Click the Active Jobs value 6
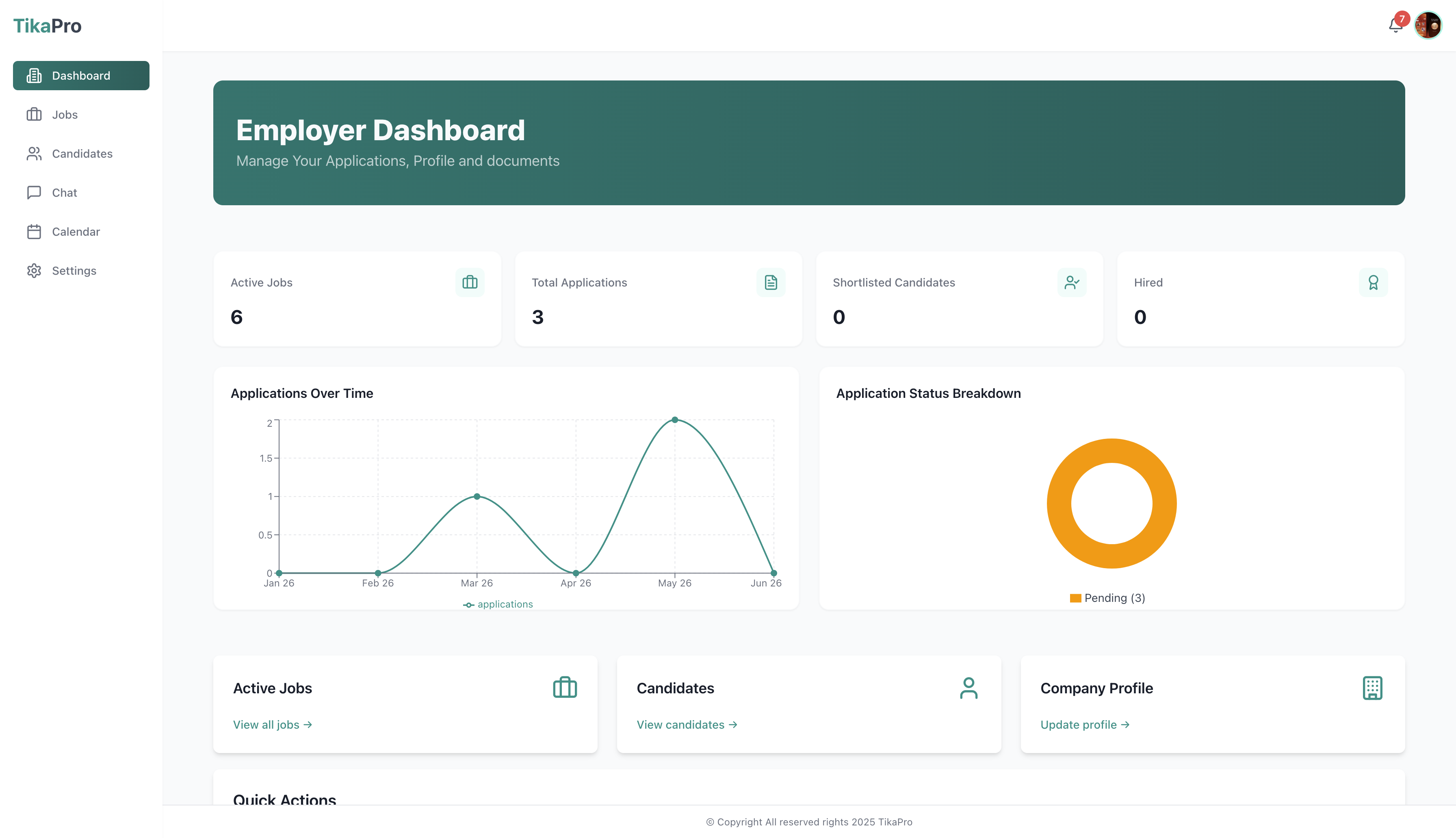Image resolution: width=1456 pixels, height=838 pixels. [x=236, y=317]
